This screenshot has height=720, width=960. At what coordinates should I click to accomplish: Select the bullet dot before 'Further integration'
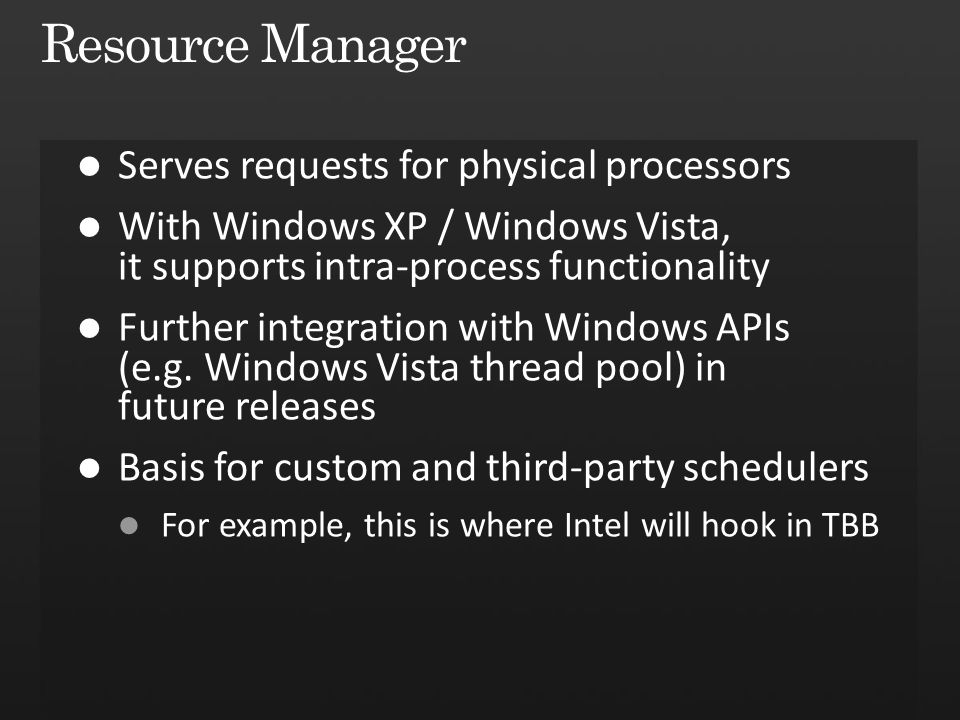89,329
